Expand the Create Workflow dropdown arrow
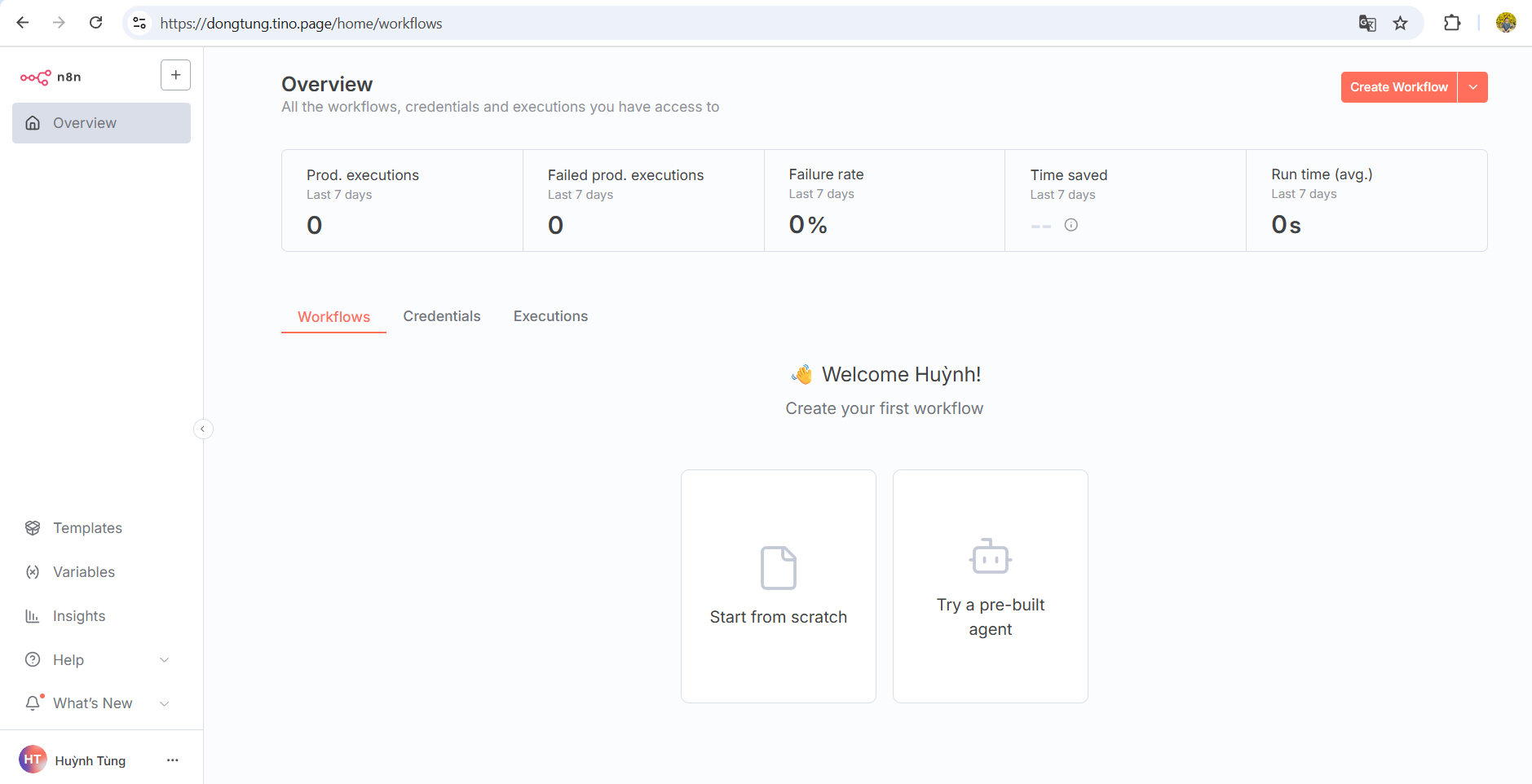This screenshot has height=784, width=1532. tap(1472, 87)
